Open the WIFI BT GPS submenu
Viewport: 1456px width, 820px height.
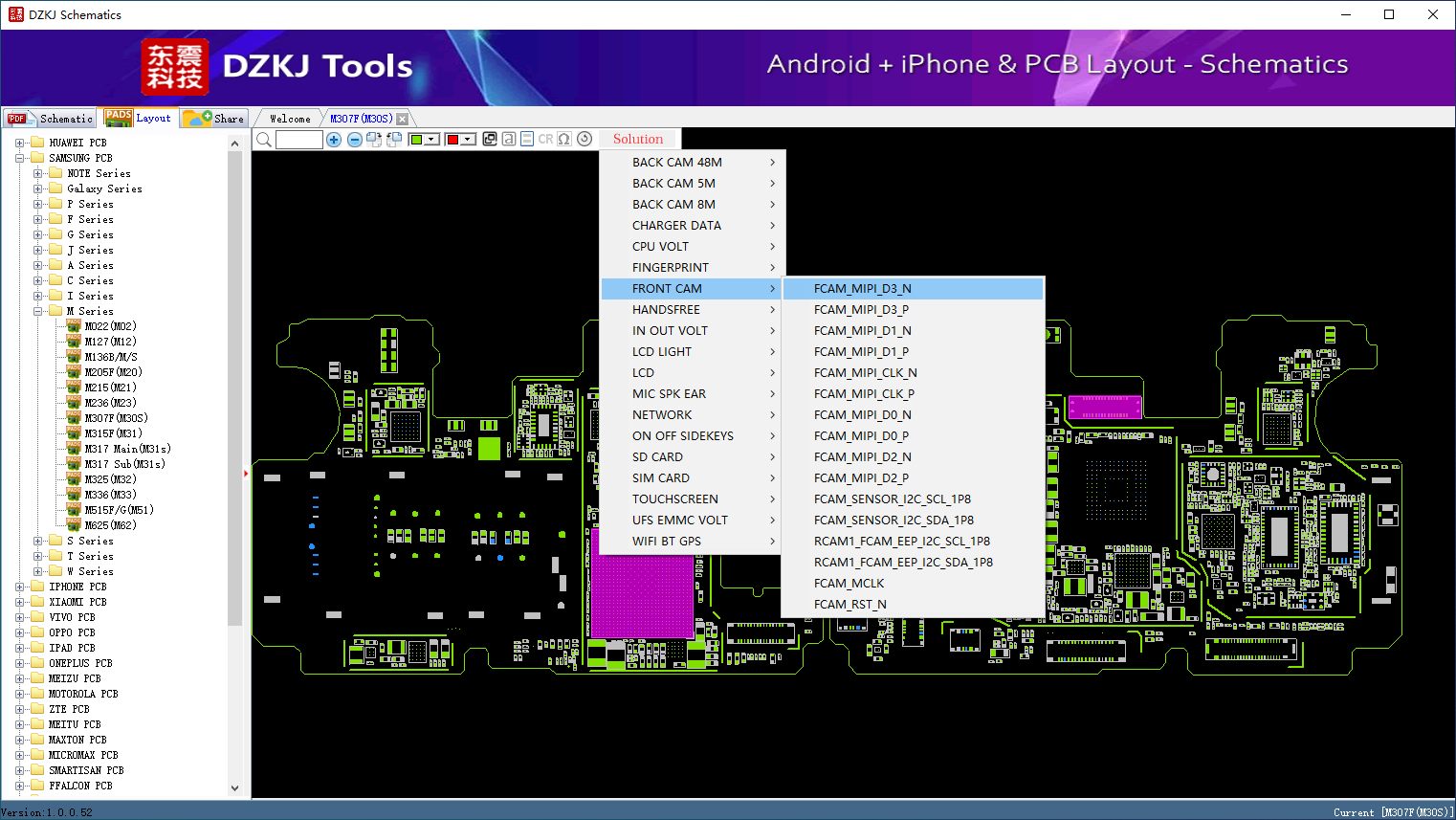693,542
